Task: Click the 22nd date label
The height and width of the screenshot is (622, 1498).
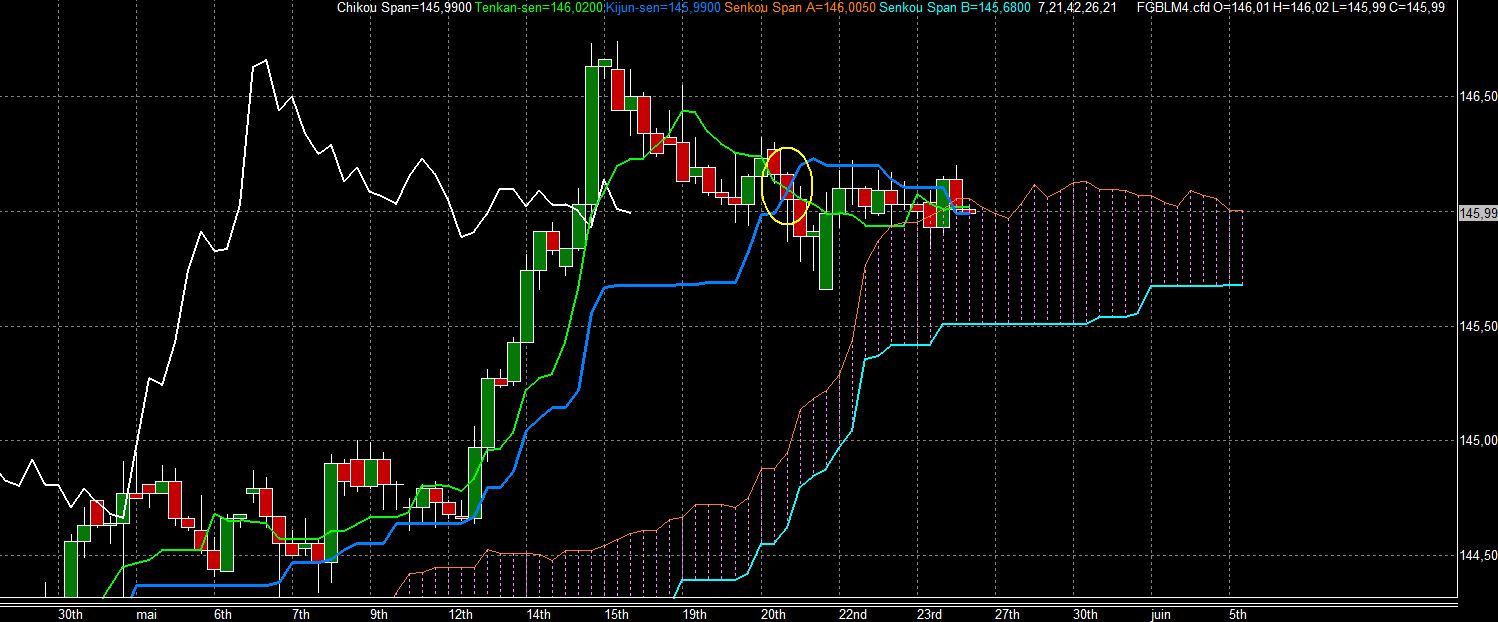Action: [x=853, y=613]
